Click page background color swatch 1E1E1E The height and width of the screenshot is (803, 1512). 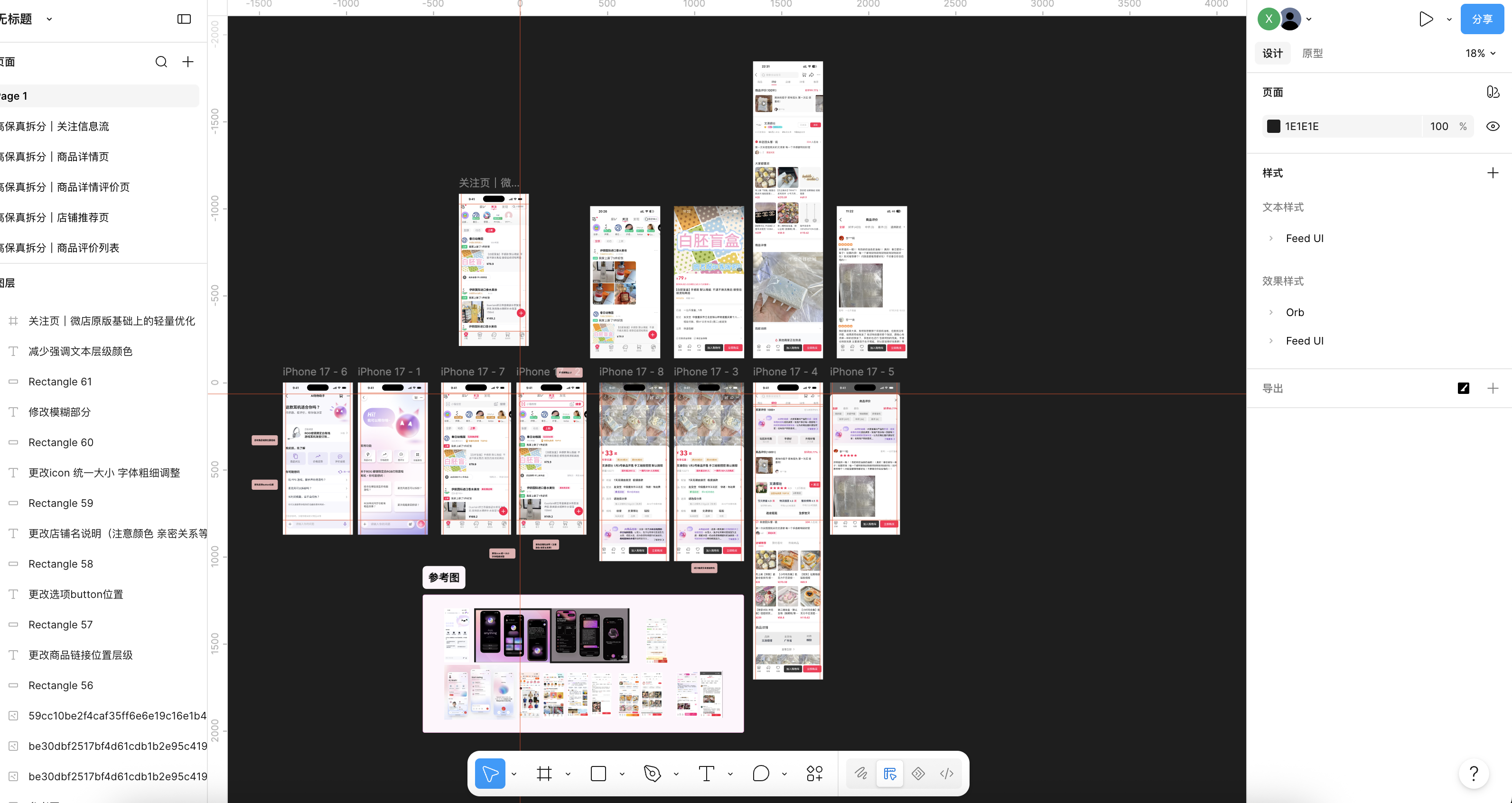[x=1273, y=126]
